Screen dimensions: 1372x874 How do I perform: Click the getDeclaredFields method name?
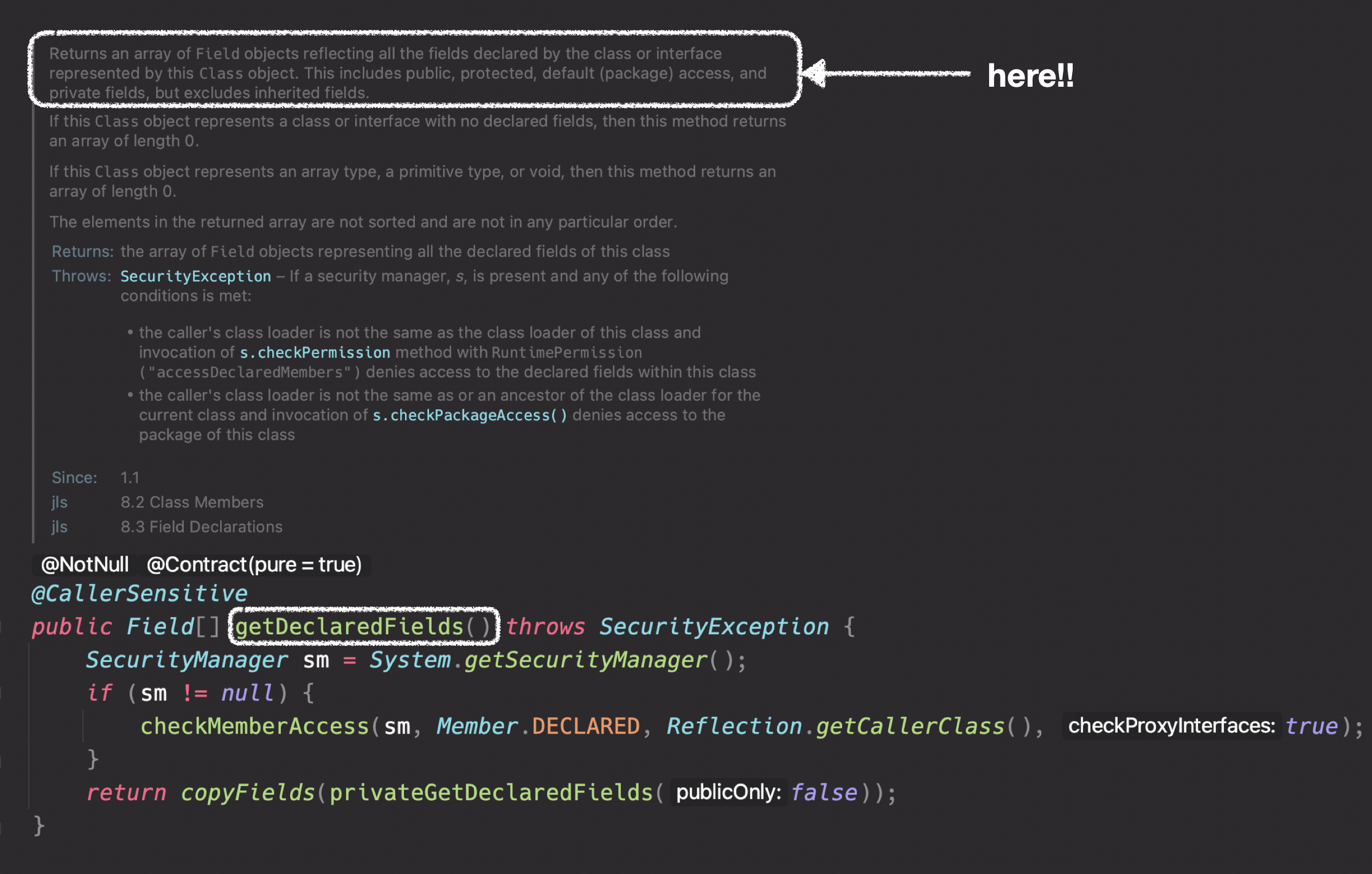coord(349,627)
